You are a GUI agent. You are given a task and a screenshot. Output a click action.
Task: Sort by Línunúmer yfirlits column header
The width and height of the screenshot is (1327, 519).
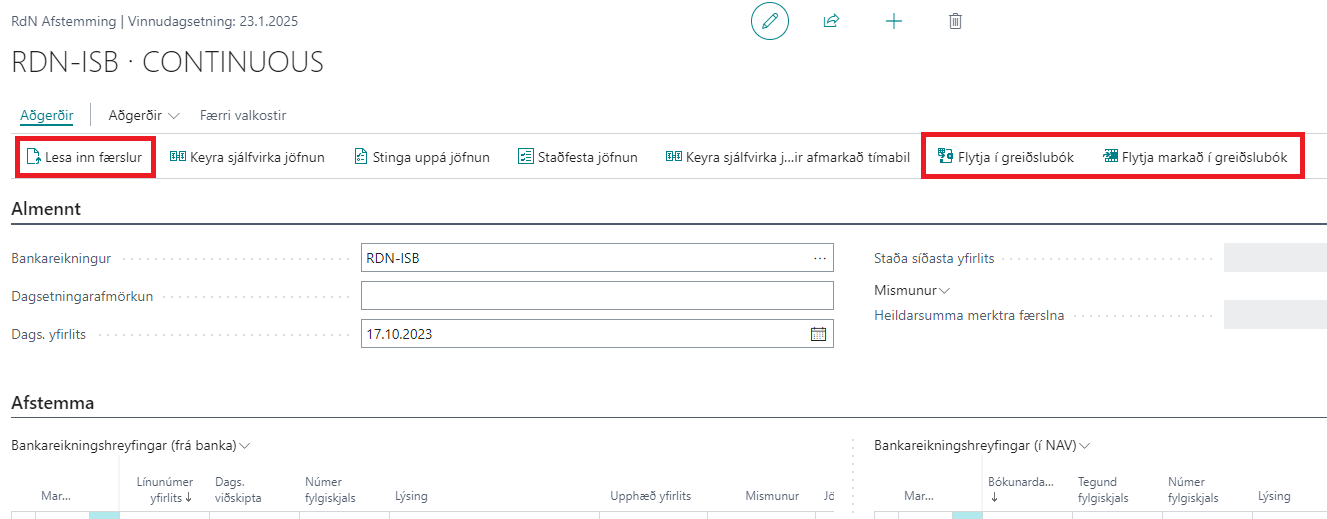[164, 489]
